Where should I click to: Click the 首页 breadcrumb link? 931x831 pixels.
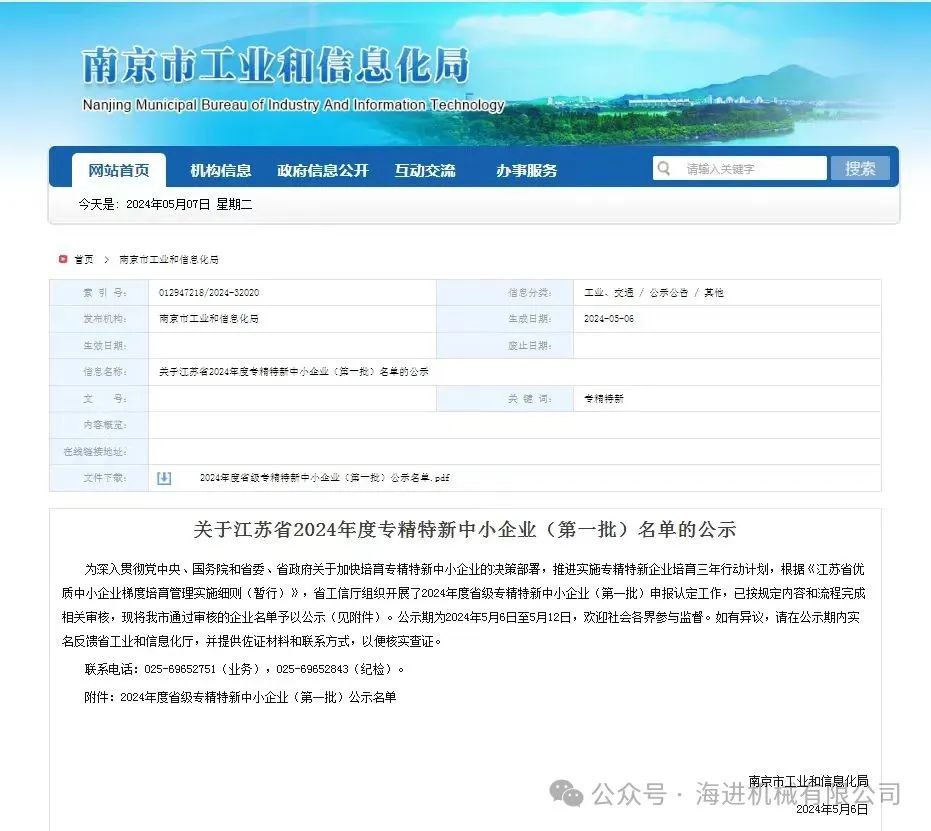click(x=84, y=259)
